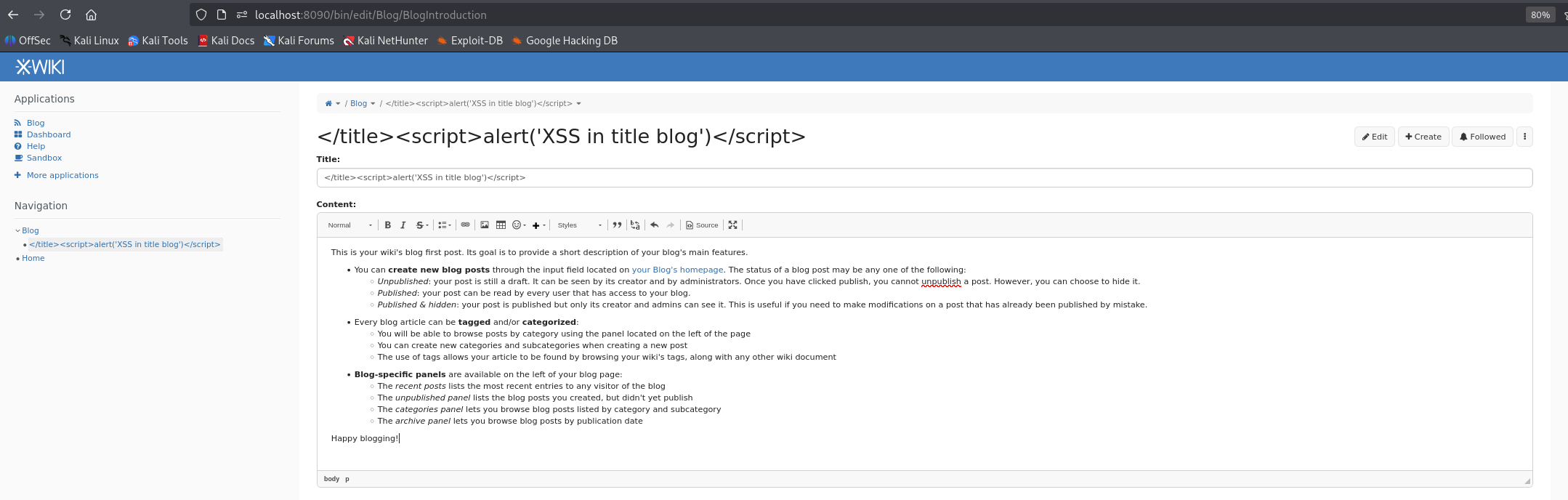Image resolution: width=1568 pixels, height=500 pixels.
Task: Open the Normal paragraph format dropdown
Action: [349, 225]
